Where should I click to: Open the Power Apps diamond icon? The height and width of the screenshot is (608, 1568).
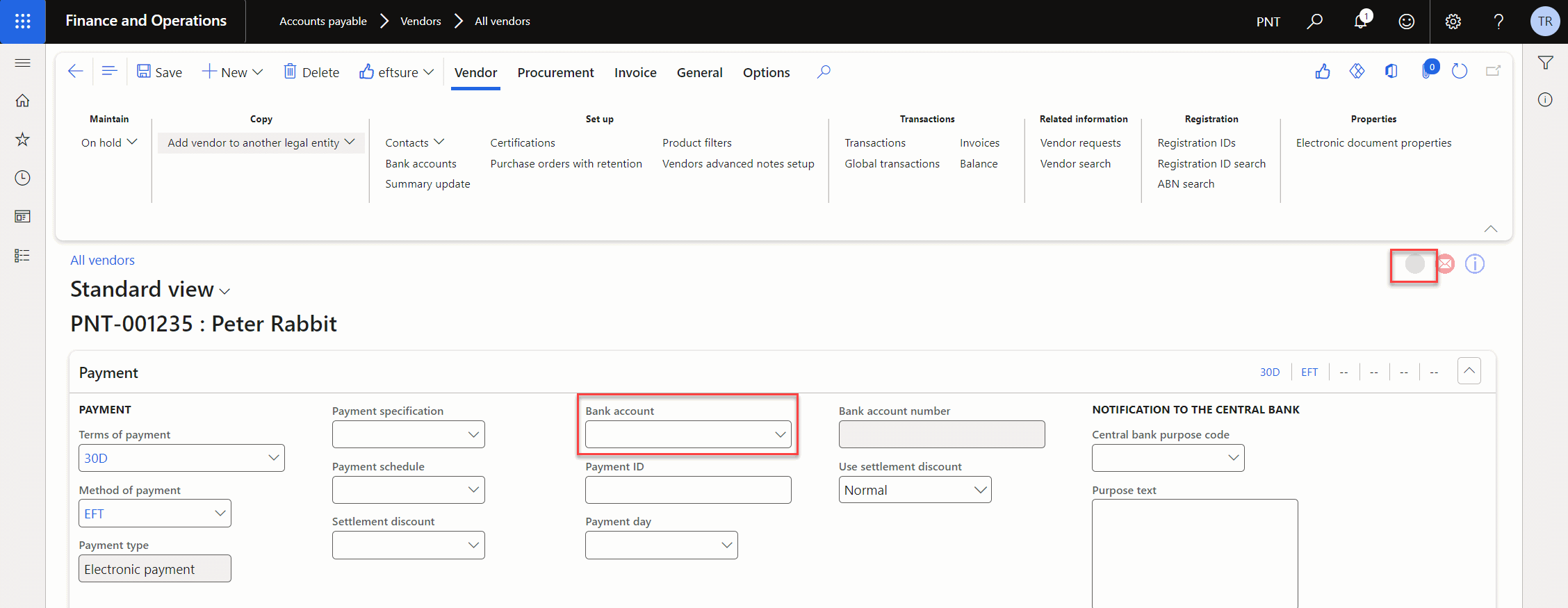pyautogui.click(x=1357, y=72)
